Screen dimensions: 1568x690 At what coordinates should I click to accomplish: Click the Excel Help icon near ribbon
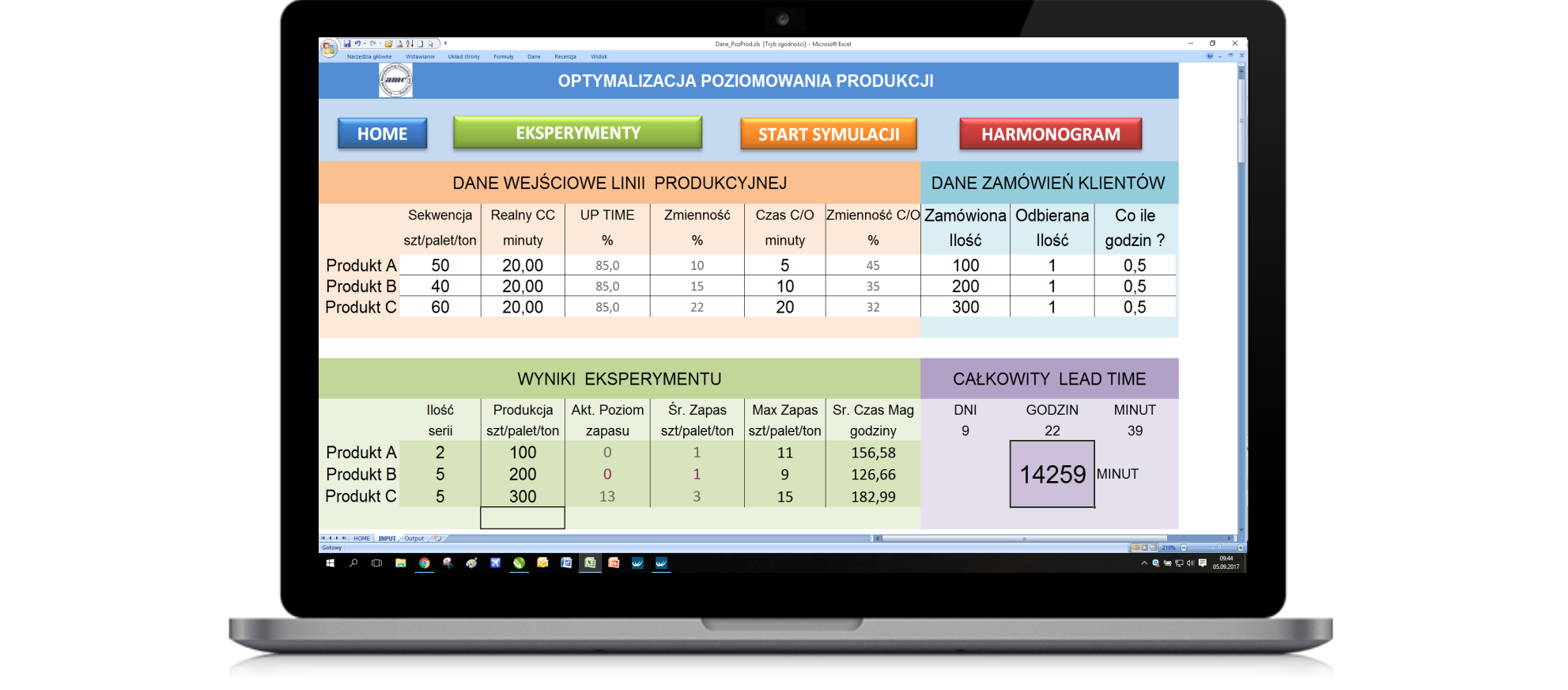pos(1210,56)
